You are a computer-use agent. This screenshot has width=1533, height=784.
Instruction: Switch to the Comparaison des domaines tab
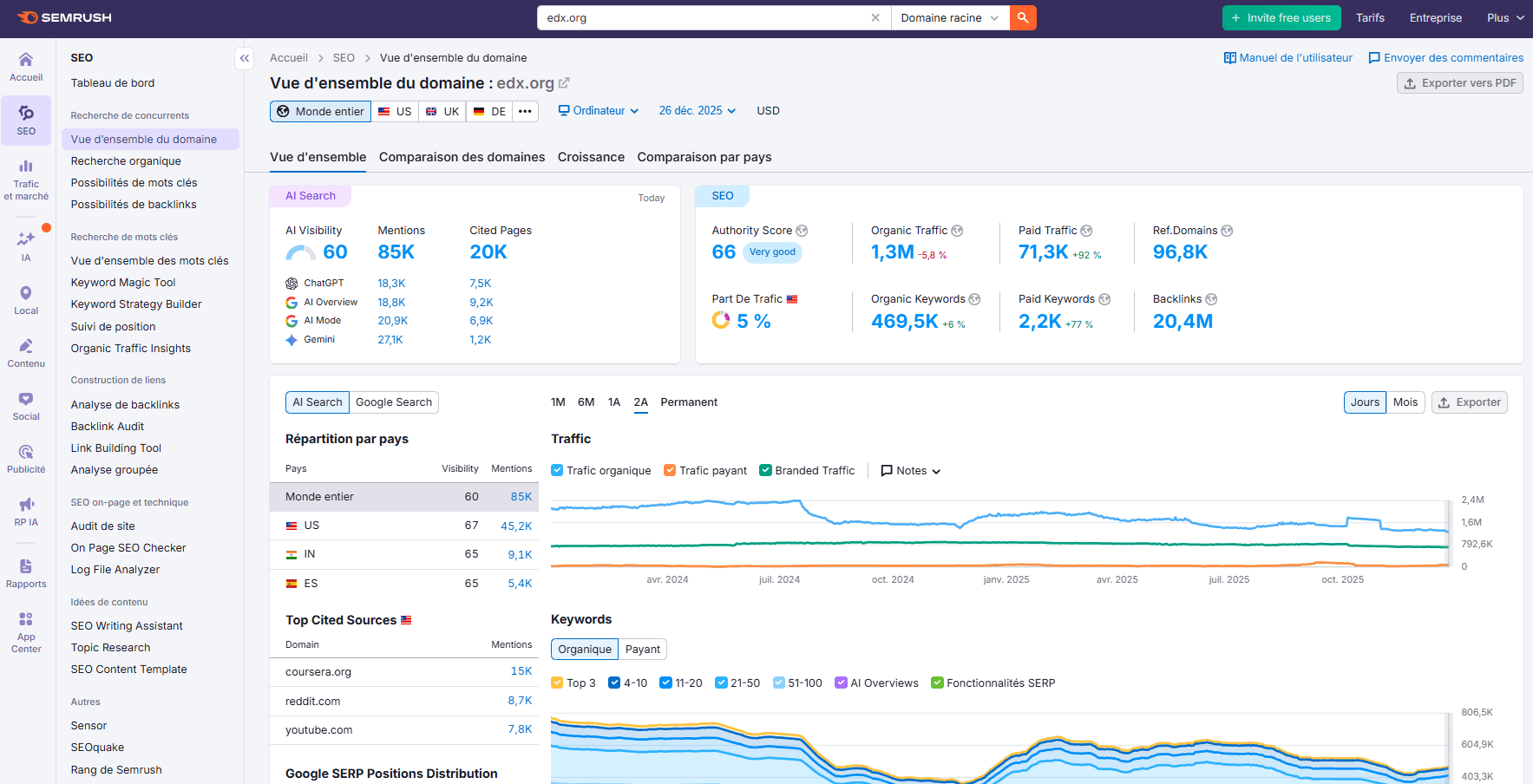tap(462, 157)
